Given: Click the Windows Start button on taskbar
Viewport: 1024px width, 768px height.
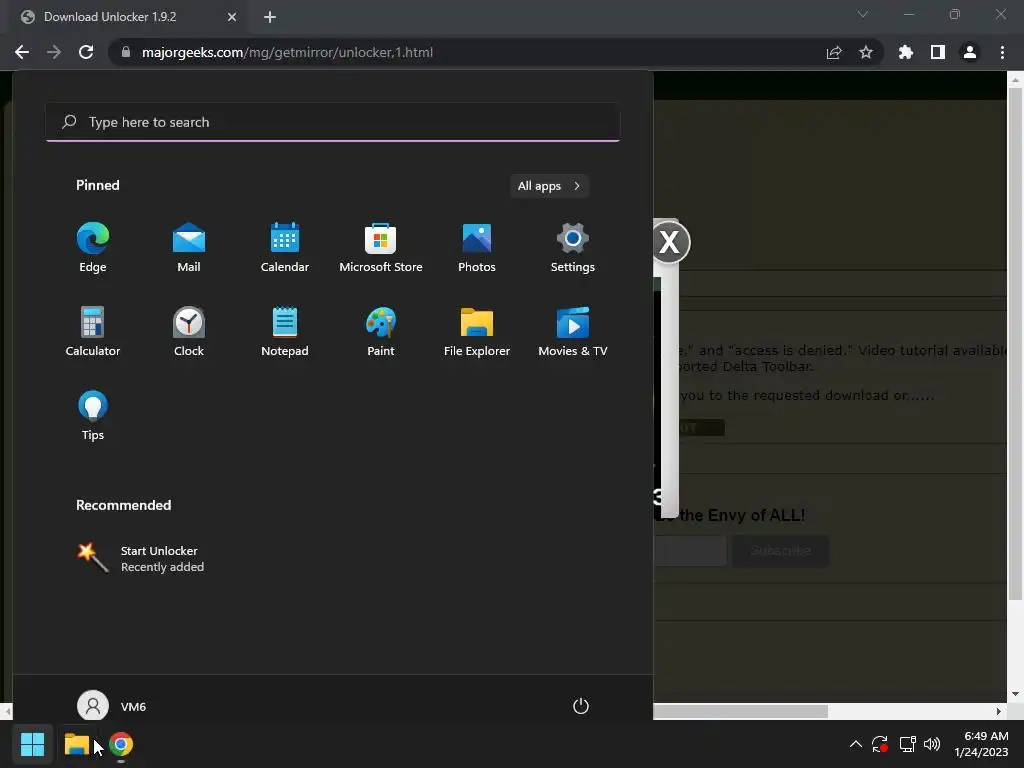Looking at the screenshot, I should click(33, 744).
